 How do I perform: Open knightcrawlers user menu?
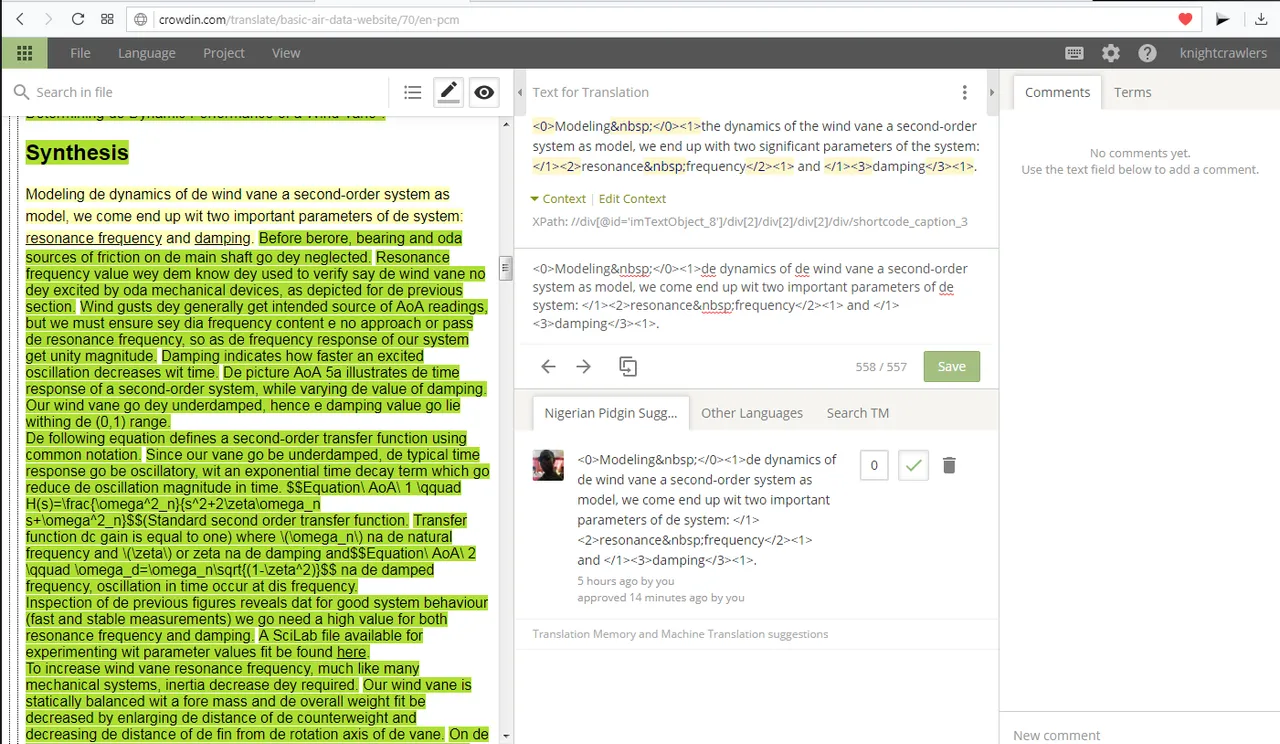coord(1223,53)
